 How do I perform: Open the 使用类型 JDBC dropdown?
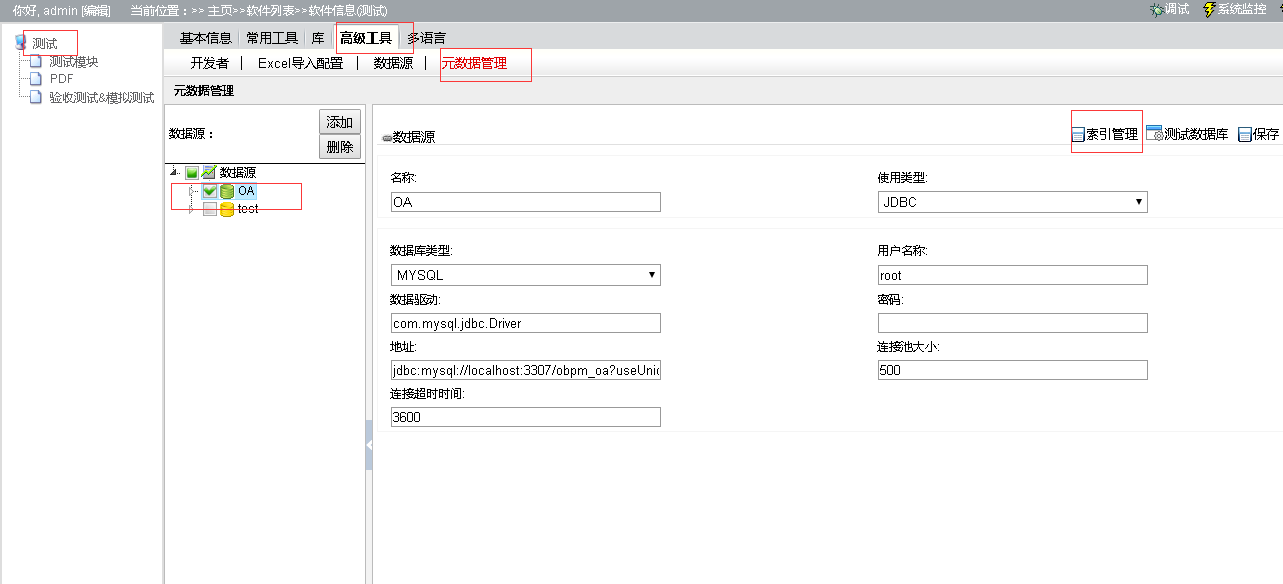[1012, 202]
